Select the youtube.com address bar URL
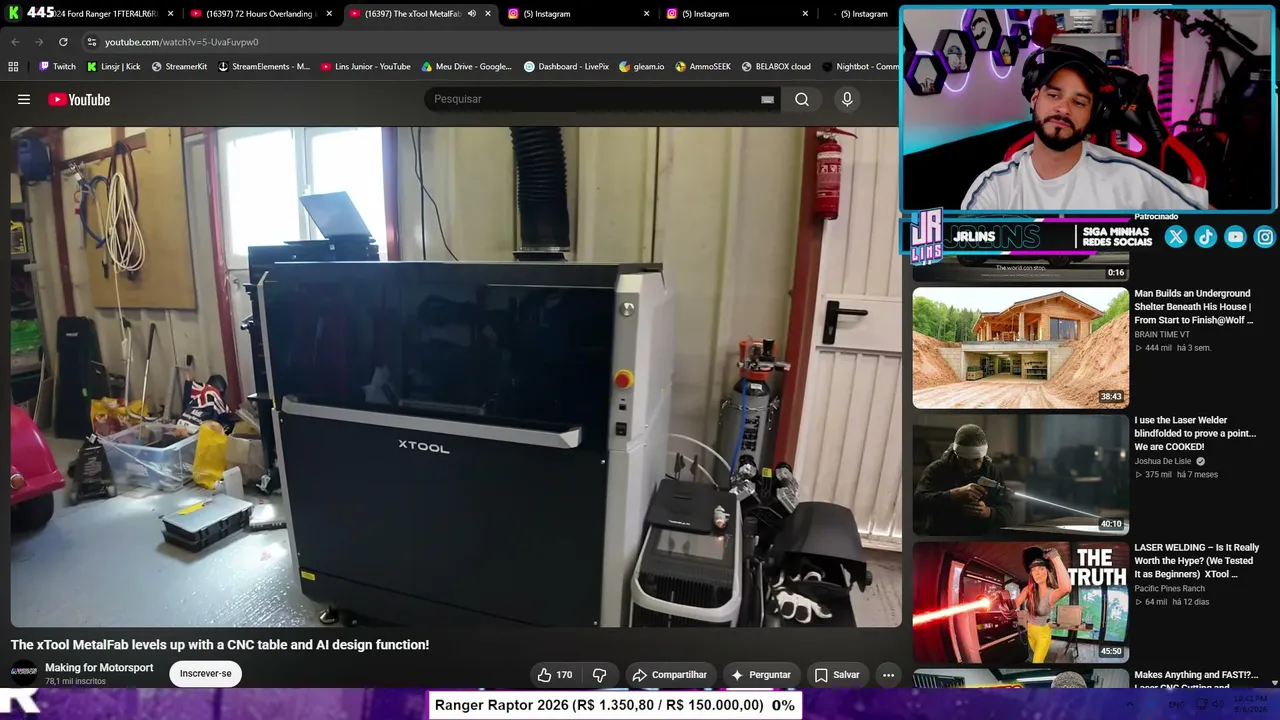1280x720 pixels. (x=181, y=42)
